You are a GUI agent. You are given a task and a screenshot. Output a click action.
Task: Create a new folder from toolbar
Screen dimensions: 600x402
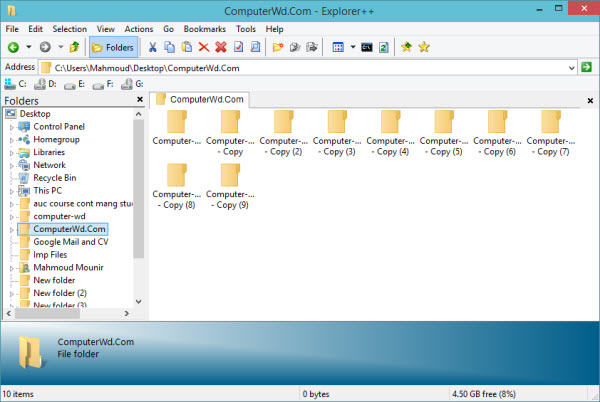(278, 47)
